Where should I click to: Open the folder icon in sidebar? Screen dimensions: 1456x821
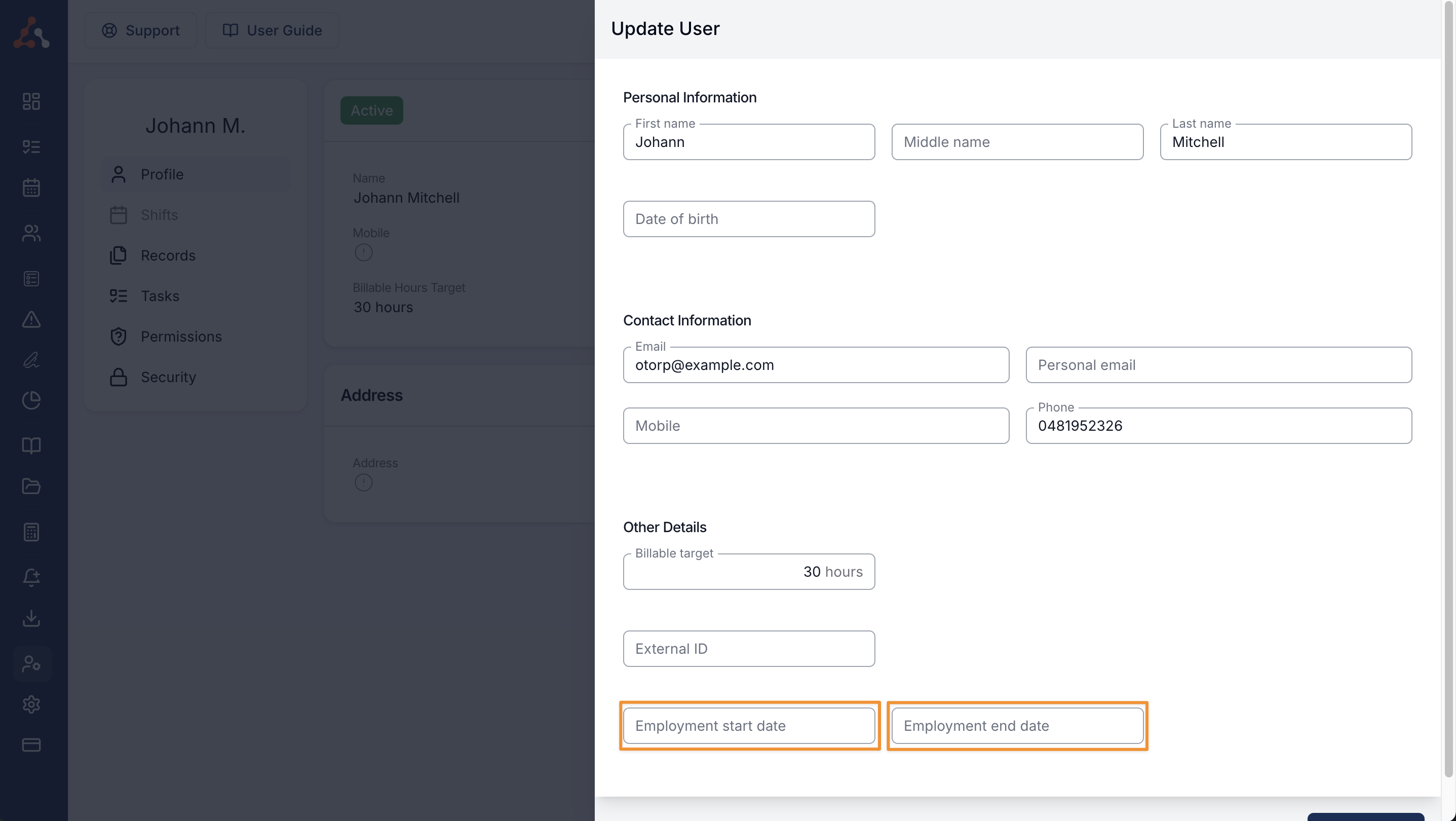coord(31,487)
